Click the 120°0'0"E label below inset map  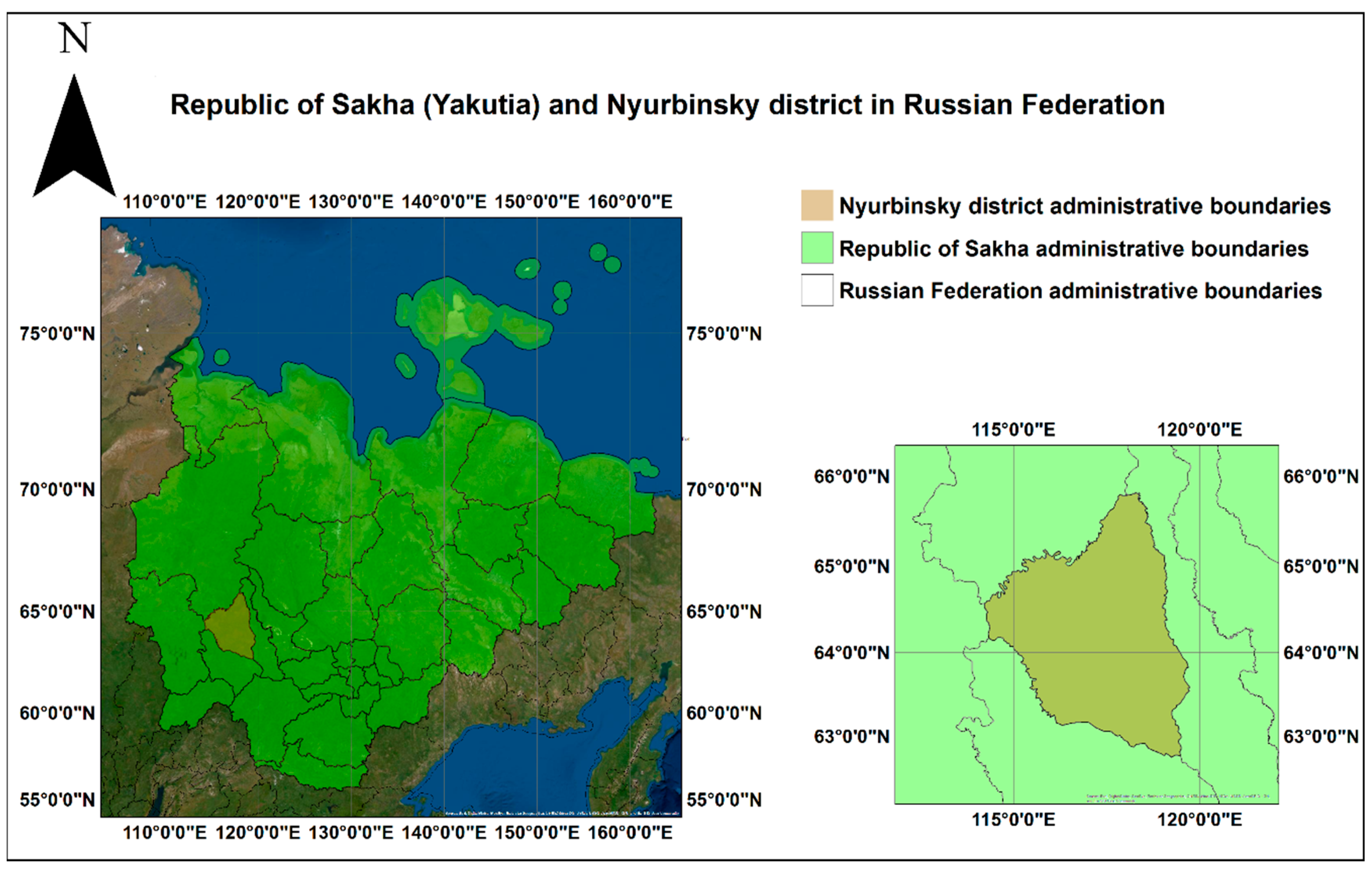tap(1199, 819)
